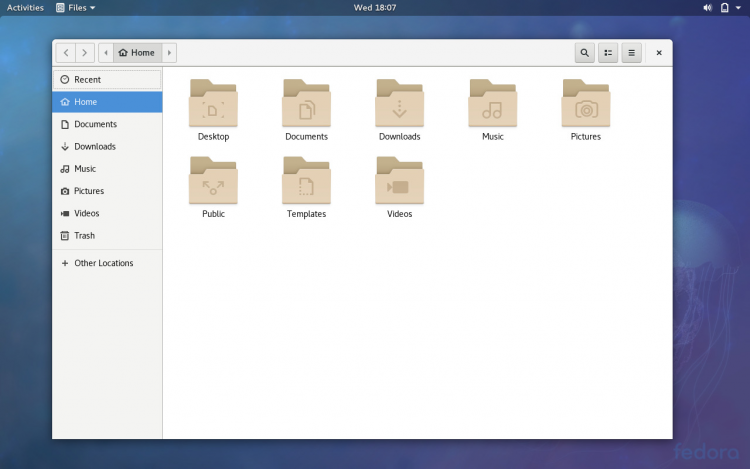The height and width of the screenshot is (469, 750).
Task: Open the Videos folder icon
Action: coord(399,181)
